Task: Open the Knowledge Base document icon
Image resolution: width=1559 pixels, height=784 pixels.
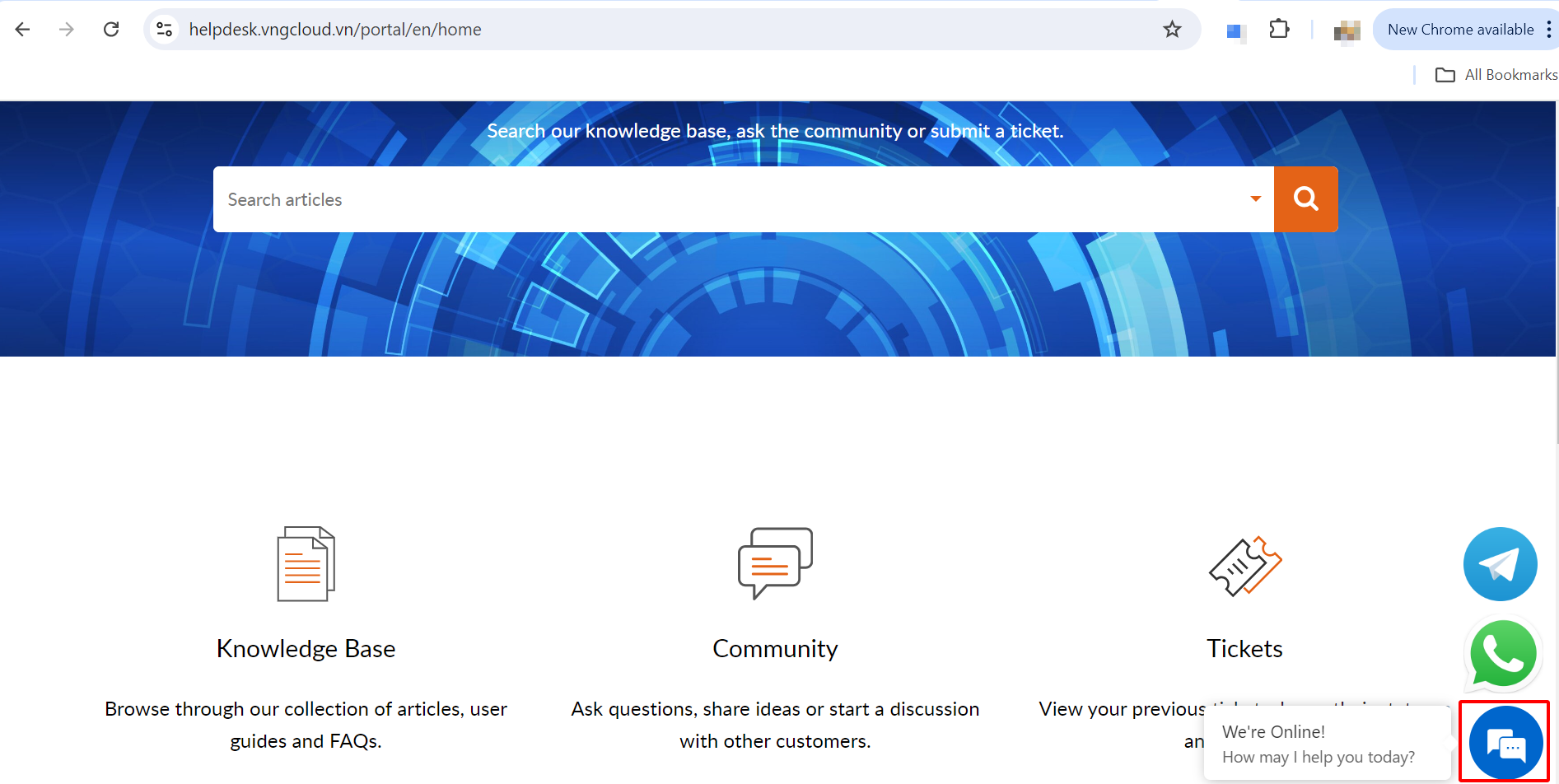Action: tap(306, 564)
